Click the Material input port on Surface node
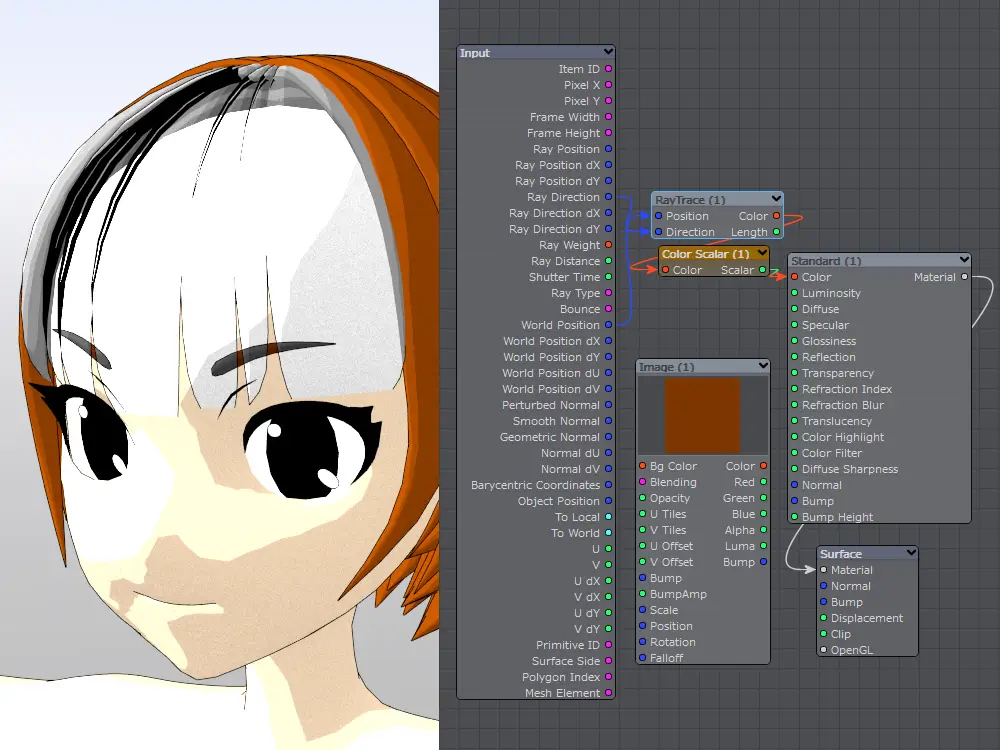Screen dimensions: 1000x750 tap(823, 570)
